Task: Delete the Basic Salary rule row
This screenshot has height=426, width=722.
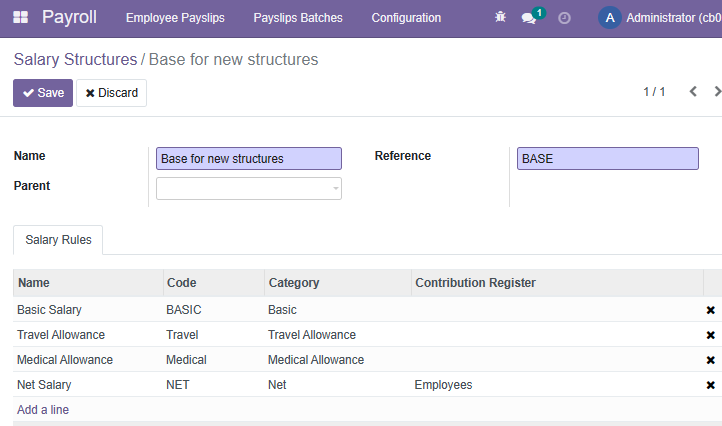Action: point(710,310)
